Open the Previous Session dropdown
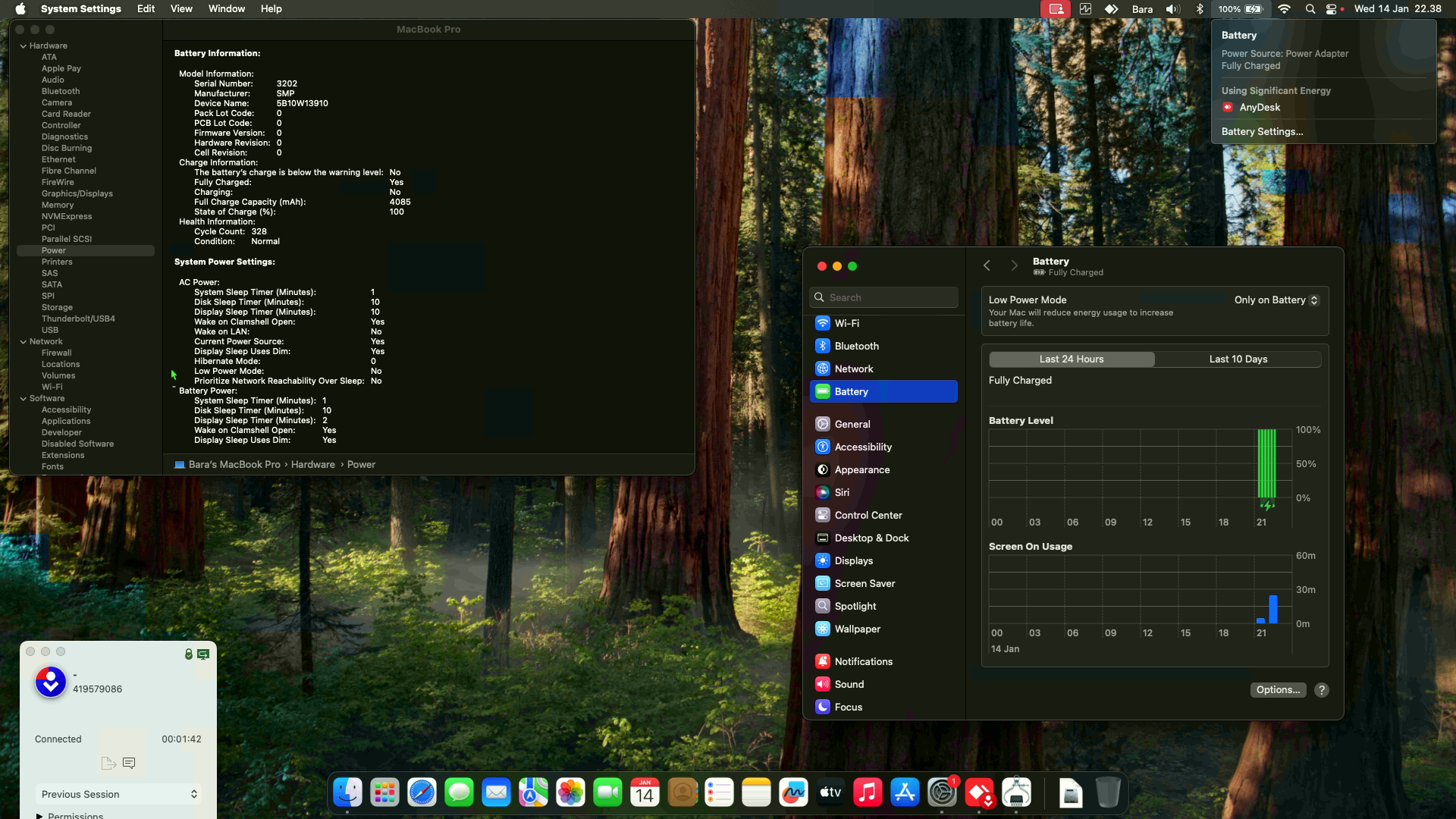 coord(118,794)
